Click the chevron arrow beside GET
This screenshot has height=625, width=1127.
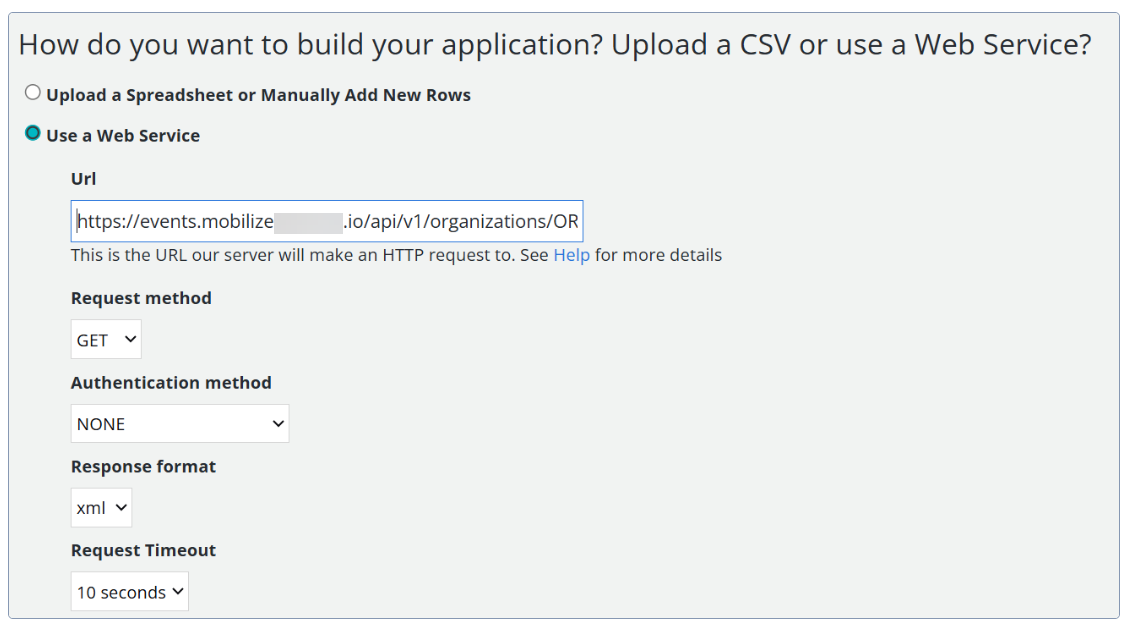point(130,339)
